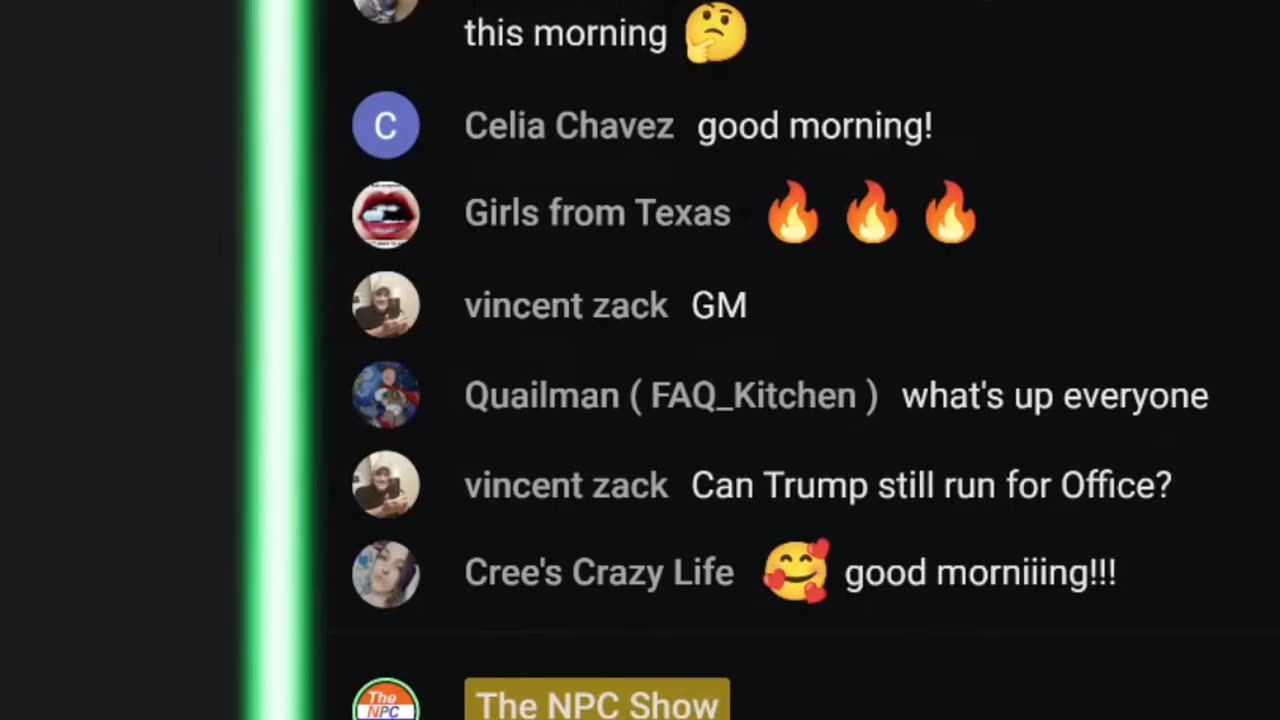Select the first fire emoji

(793, 213)
